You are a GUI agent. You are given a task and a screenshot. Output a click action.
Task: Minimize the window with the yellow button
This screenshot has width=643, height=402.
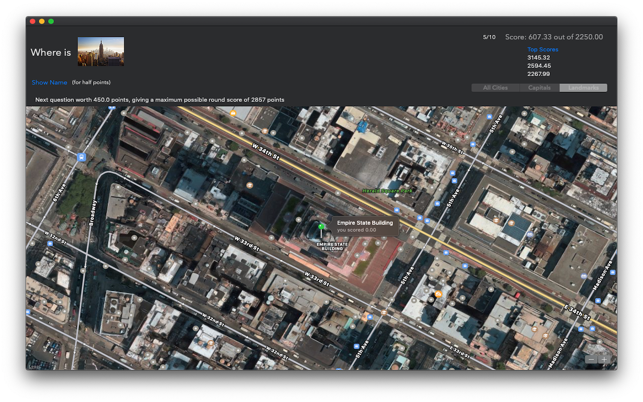click(x=42, y=21)
